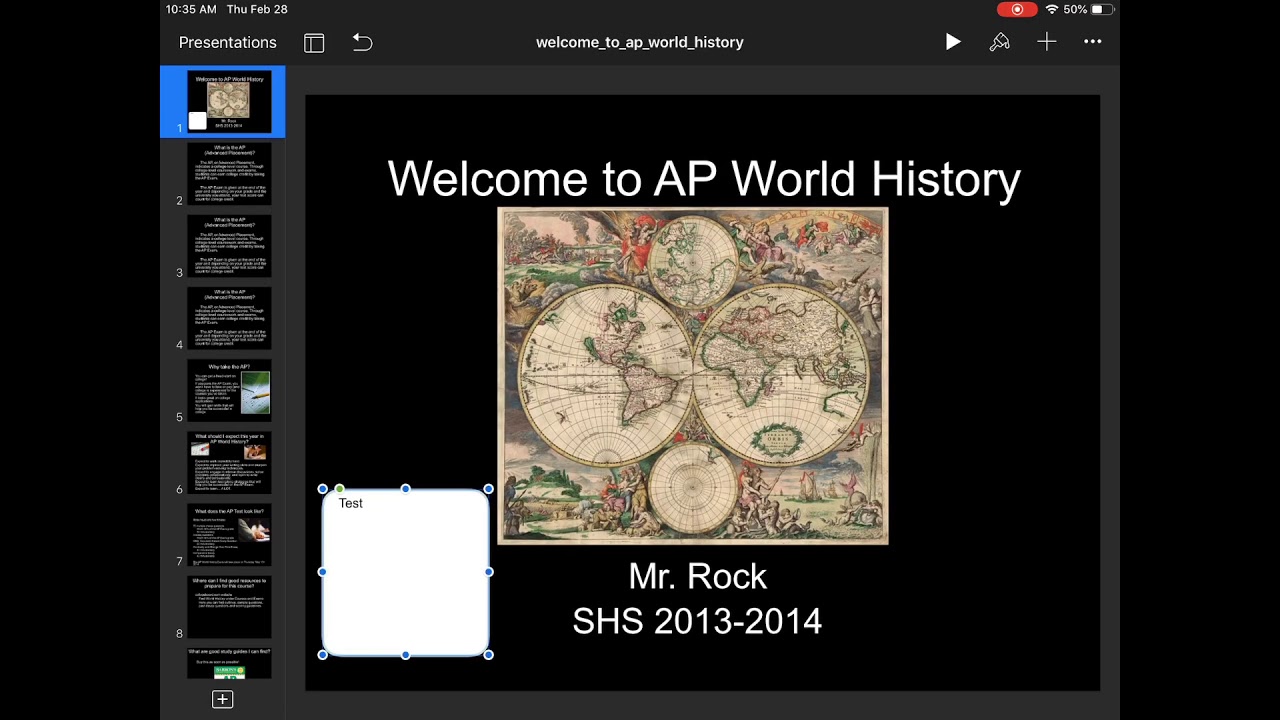Select slide 6 thumbnail in navigator
The width and height of the screenshot is (1280, 720).
[229, 463]
